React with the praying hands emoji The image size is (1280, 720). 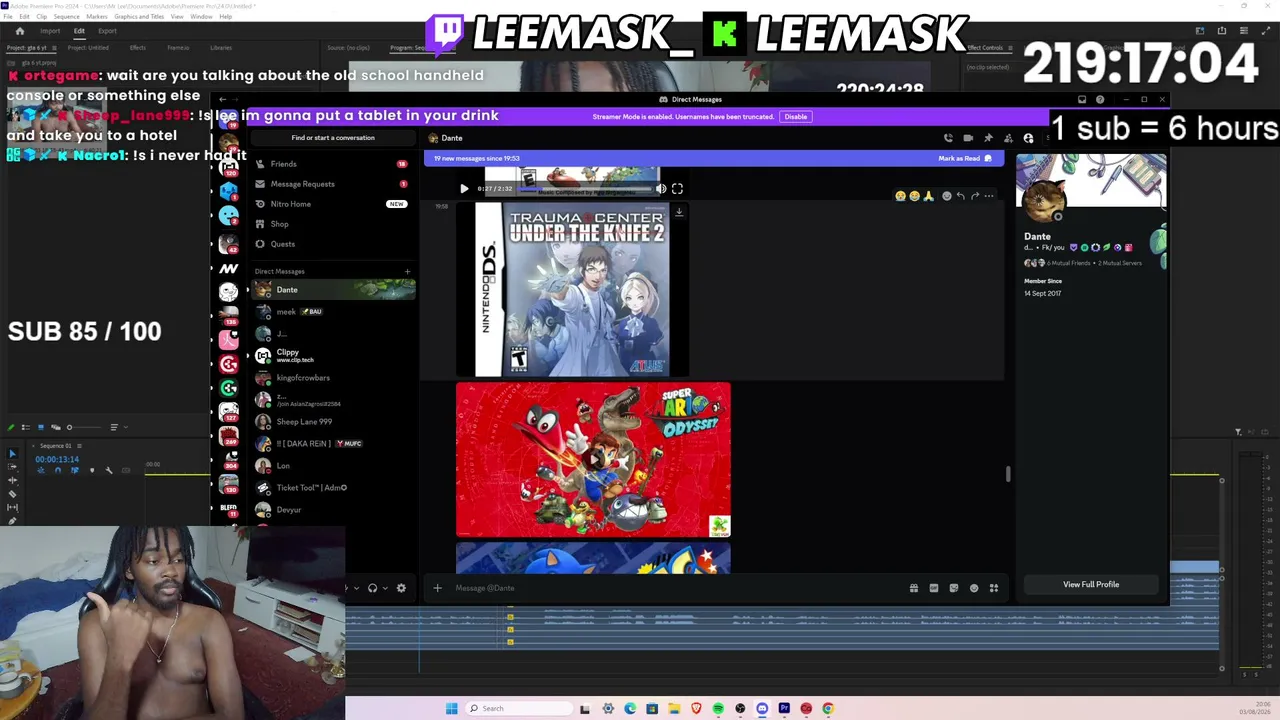coord(928,196)
